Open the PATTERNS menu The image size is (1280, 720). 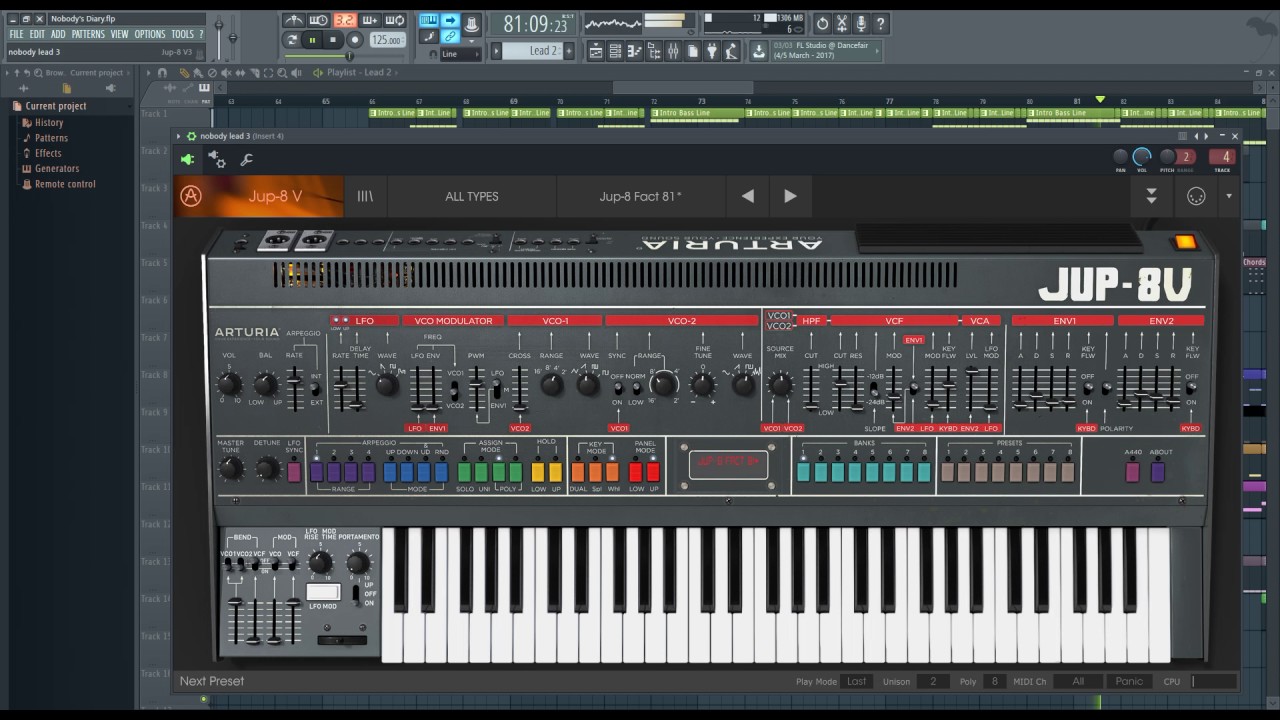pos(88,34)
